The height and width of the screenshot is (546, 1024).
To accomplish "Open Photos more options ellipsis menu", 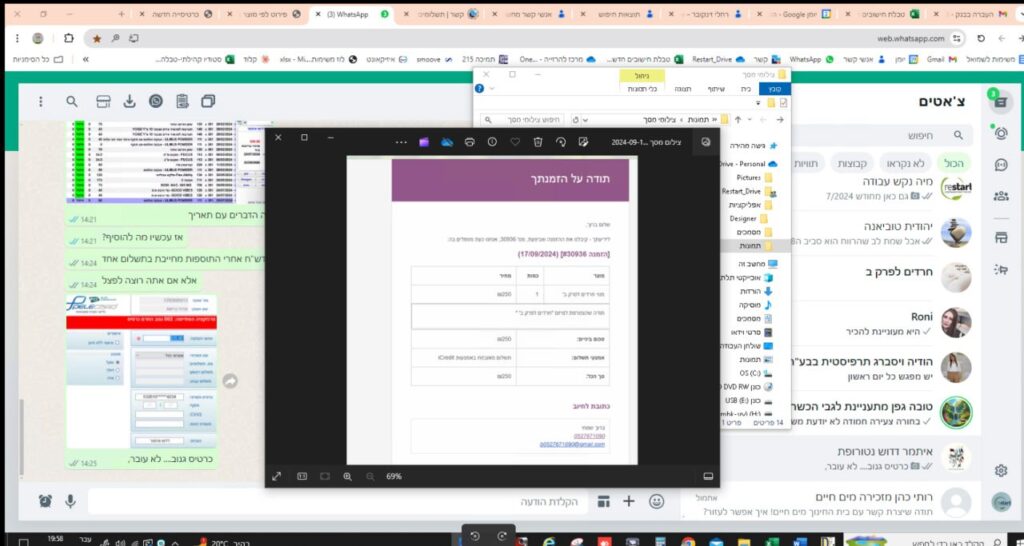I will pyautogui.click(x=401, y=142).
